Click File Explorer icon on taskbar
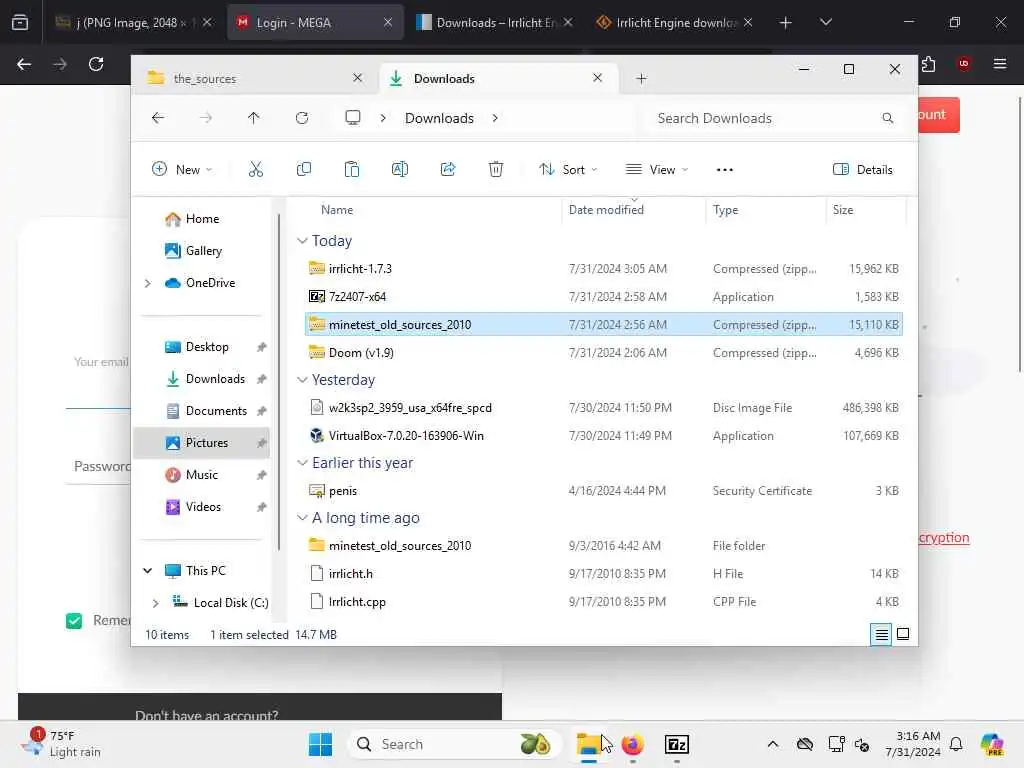This screenshot has width=1024, height=768. coord(588,744)
